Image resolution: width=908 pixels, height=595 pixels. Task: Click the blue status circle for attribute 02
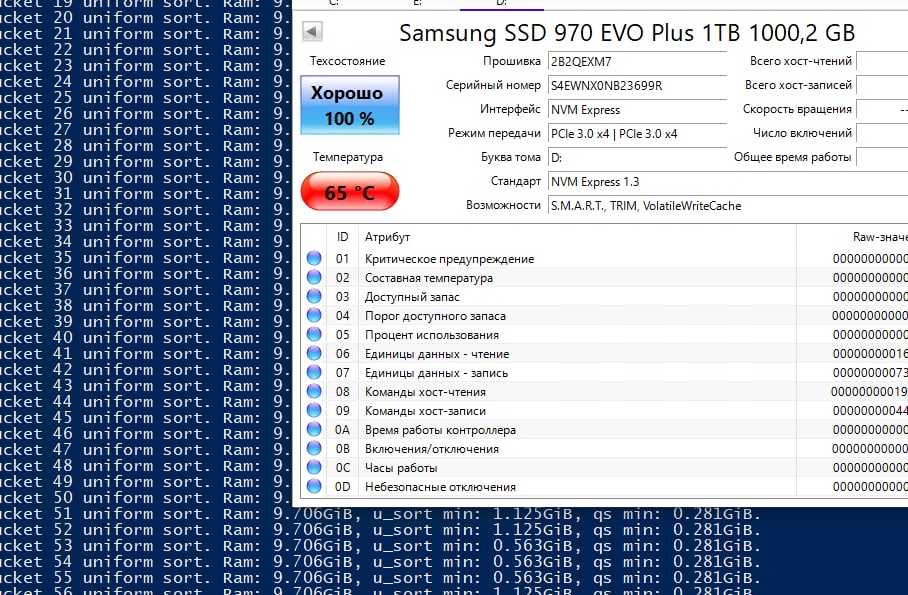tap(314, 277)
